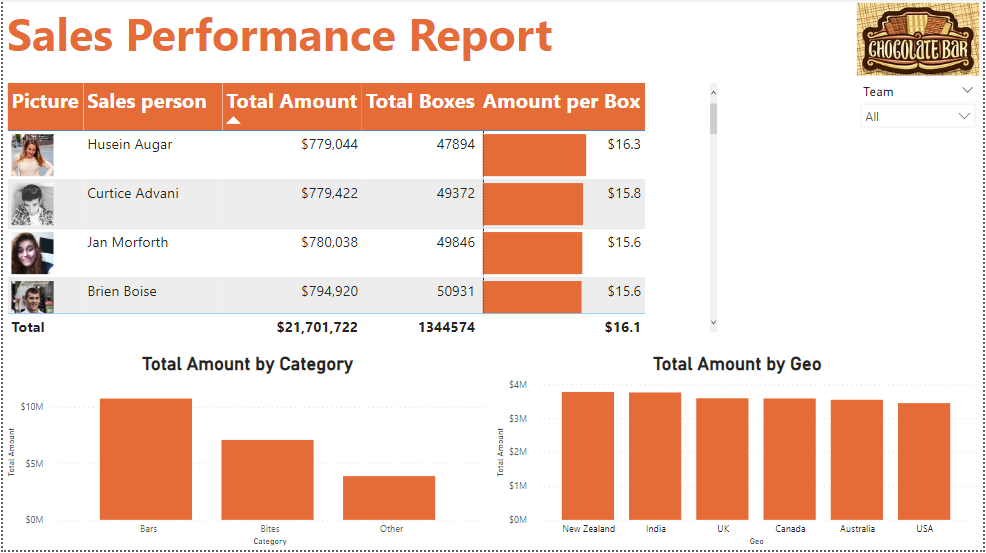
Task: Click the Chocolate Bar logo image
Action: (918, 39)
